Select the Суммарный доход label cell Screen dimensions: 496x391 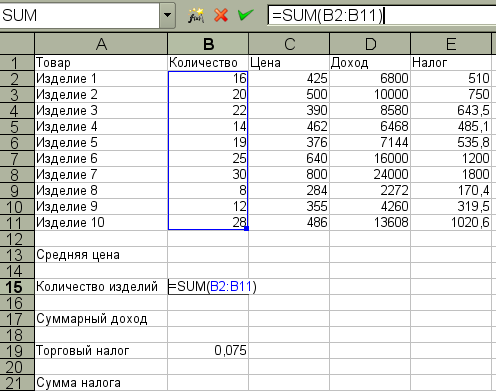click(101, 319)
